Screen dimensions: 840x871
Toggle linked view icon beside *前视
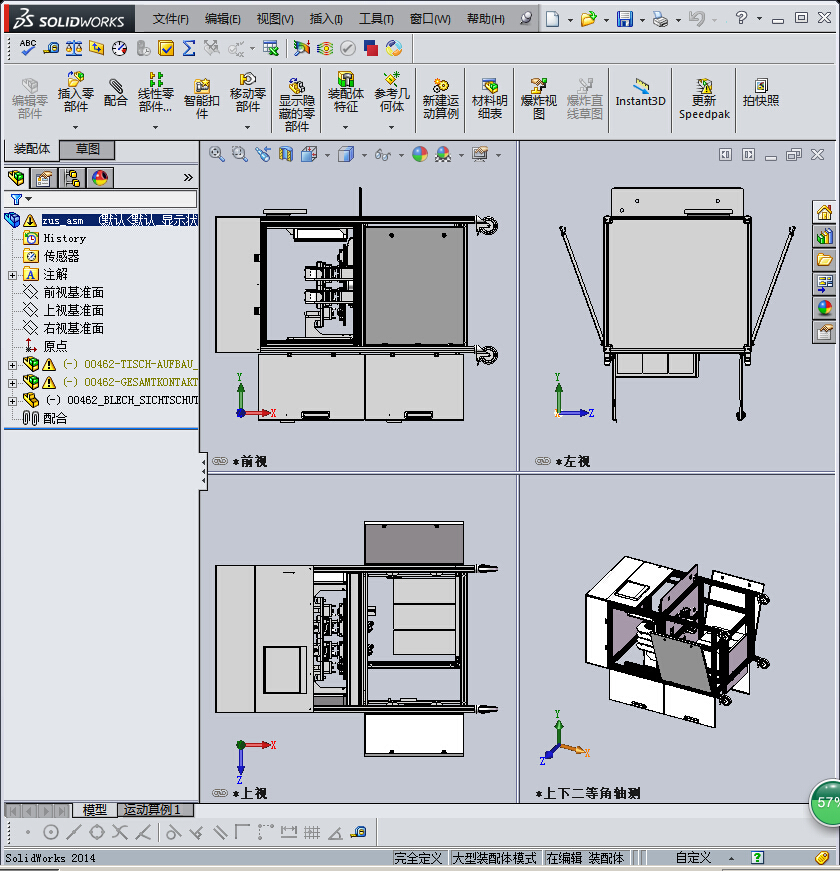[220, 461]
